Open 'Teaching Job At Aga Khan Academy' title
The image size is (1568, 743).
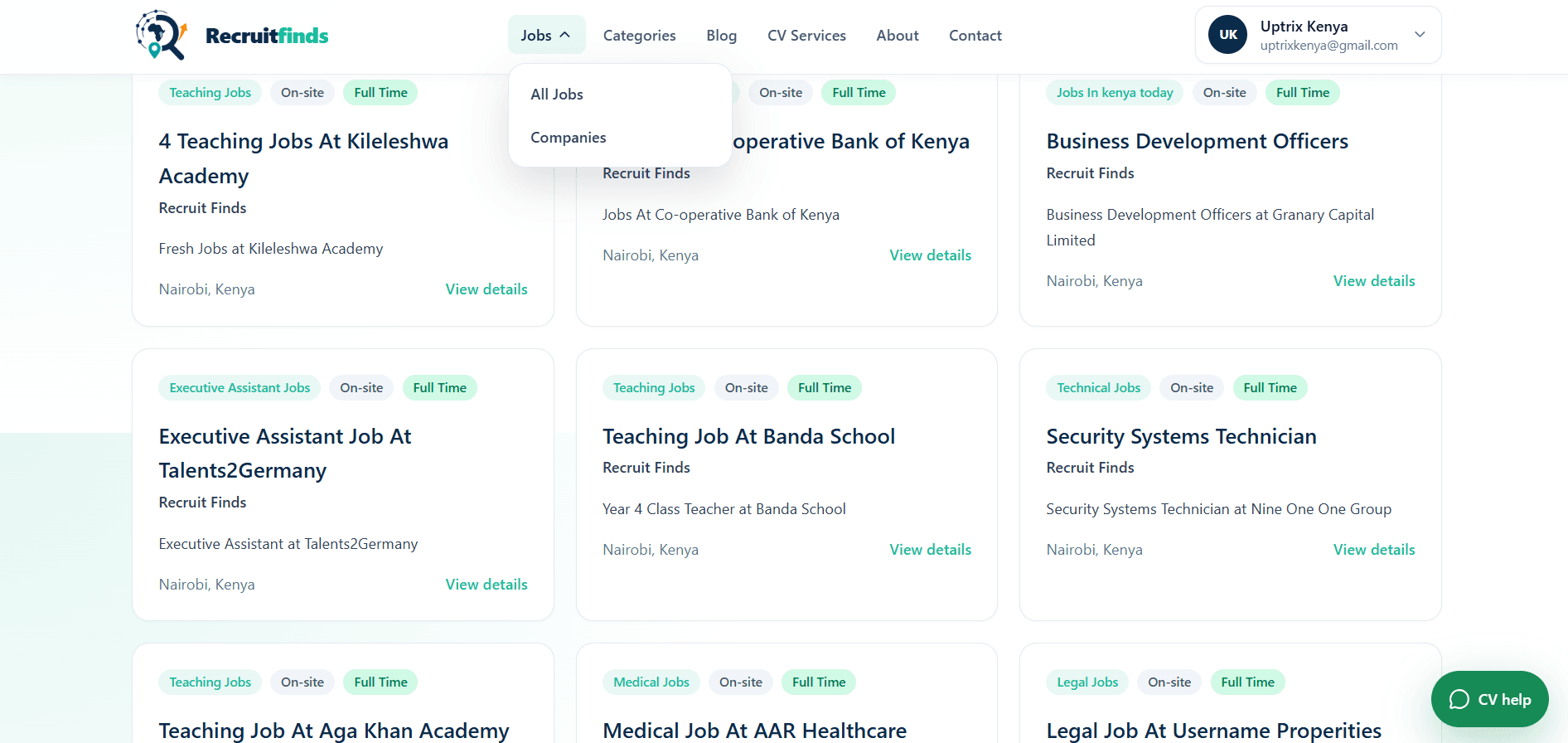tap(334, 731)
